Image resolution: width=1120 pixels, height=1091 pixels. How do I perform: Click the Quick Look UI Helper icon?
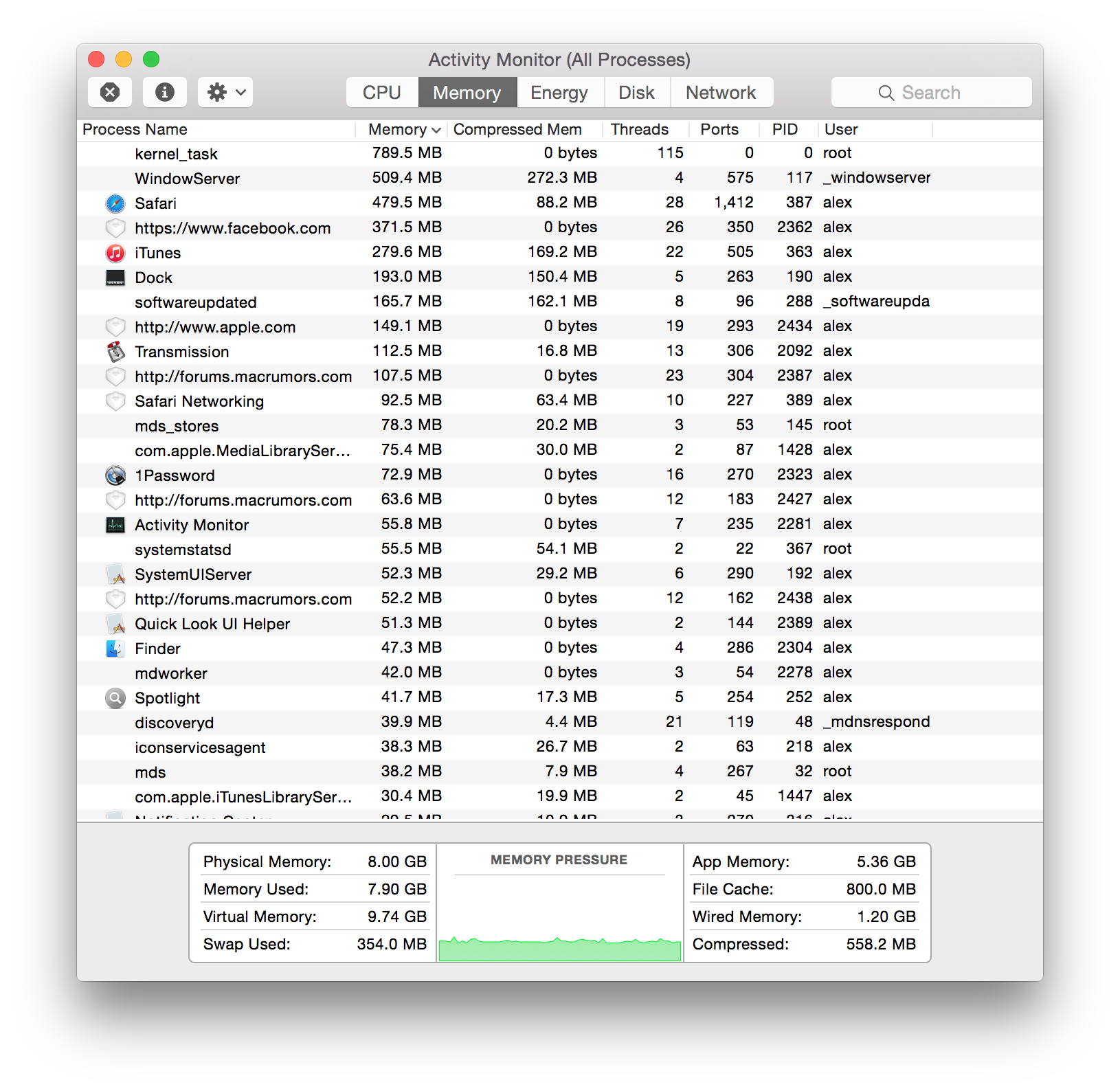[115, 624]
